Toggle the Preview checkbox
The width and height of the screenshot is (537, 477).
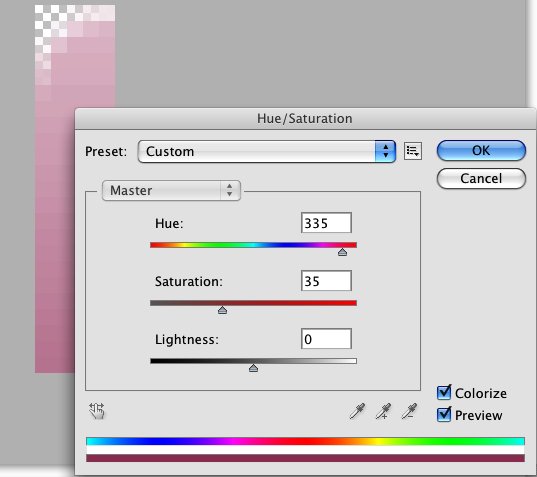coord(444,414)
